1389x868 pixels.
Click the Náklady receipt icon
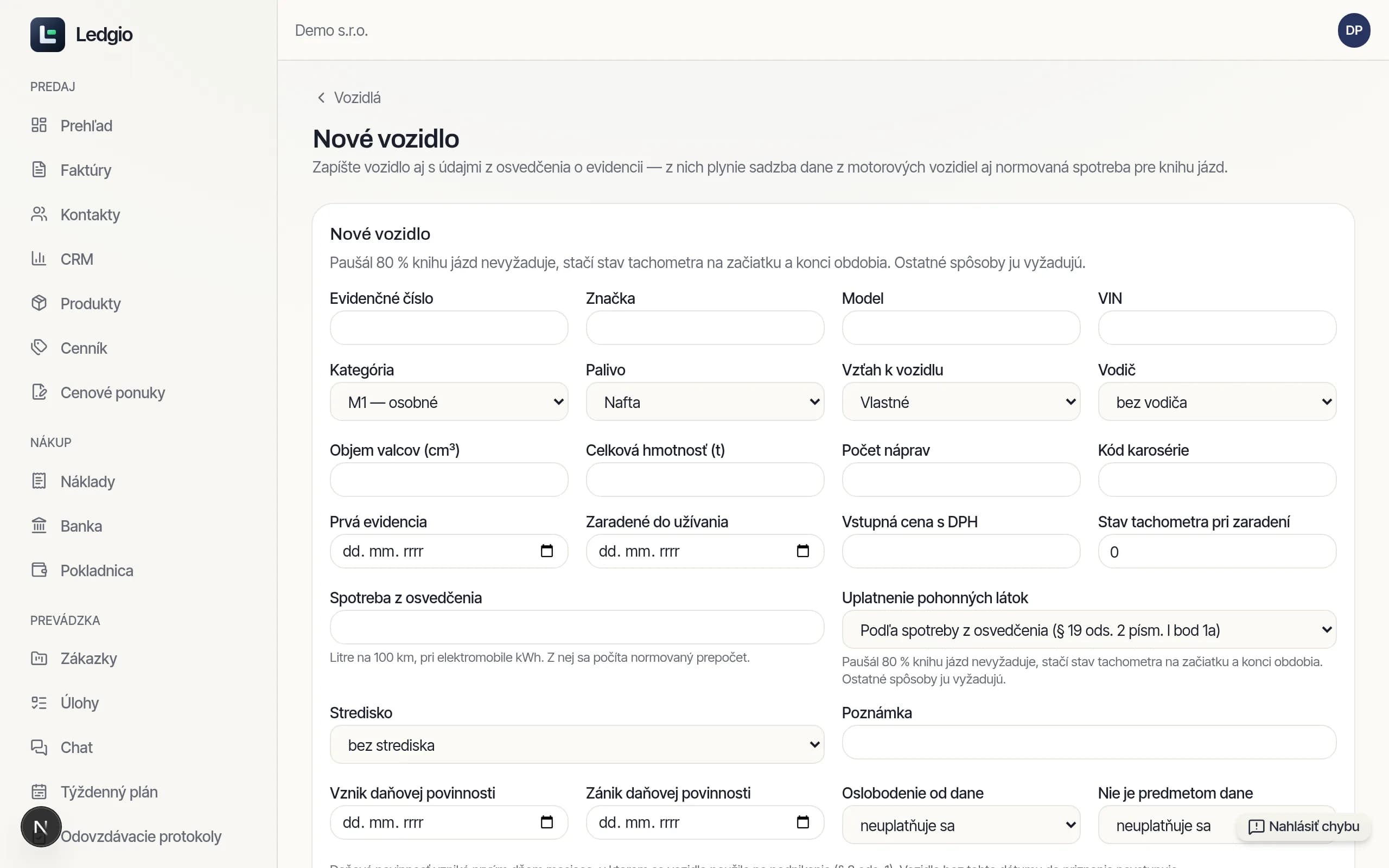(39, 481)
